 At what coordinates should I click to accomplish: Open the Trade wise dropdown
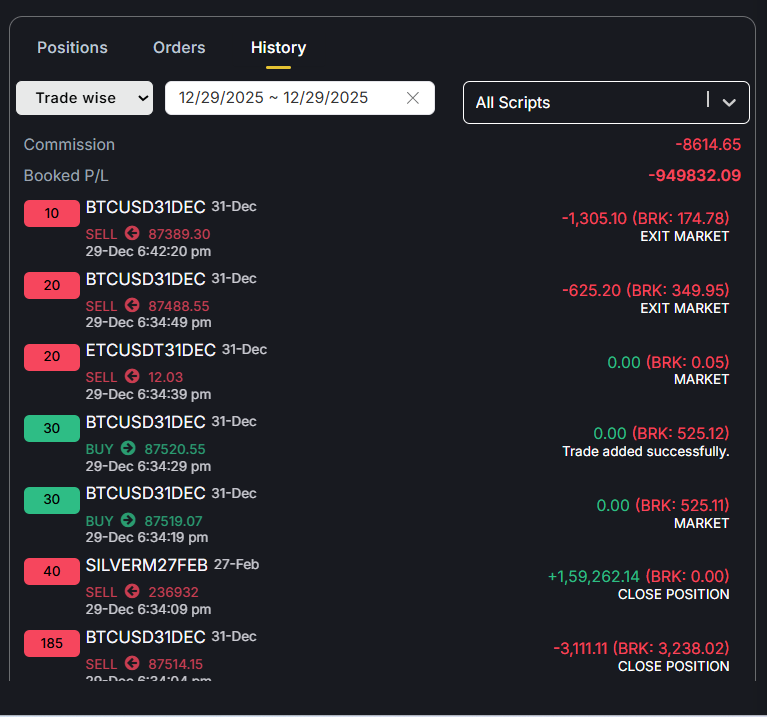pos(85,98)
